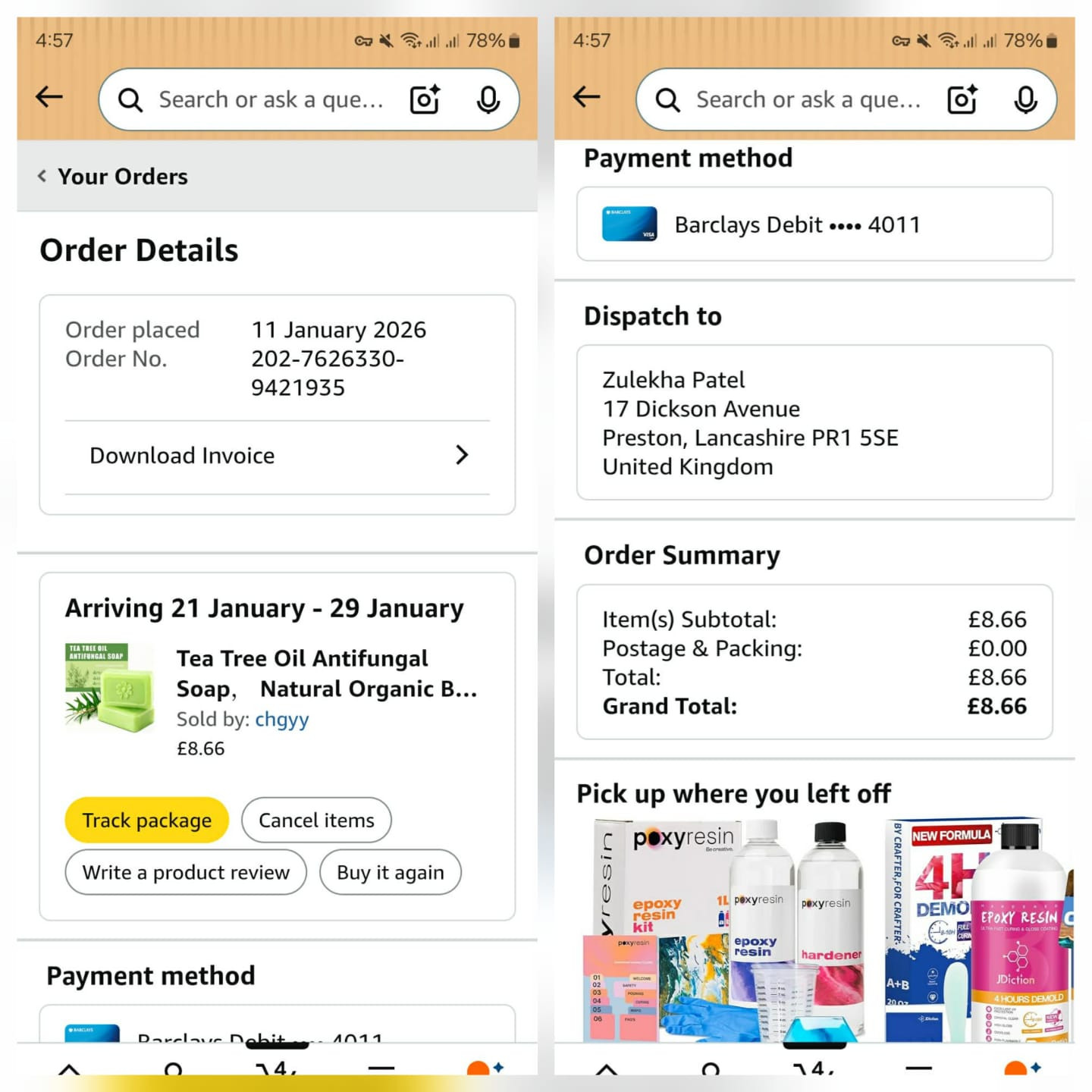Go back via Your Orders chevron
The image size is (1092, 1092).
[x=42, y=176]
